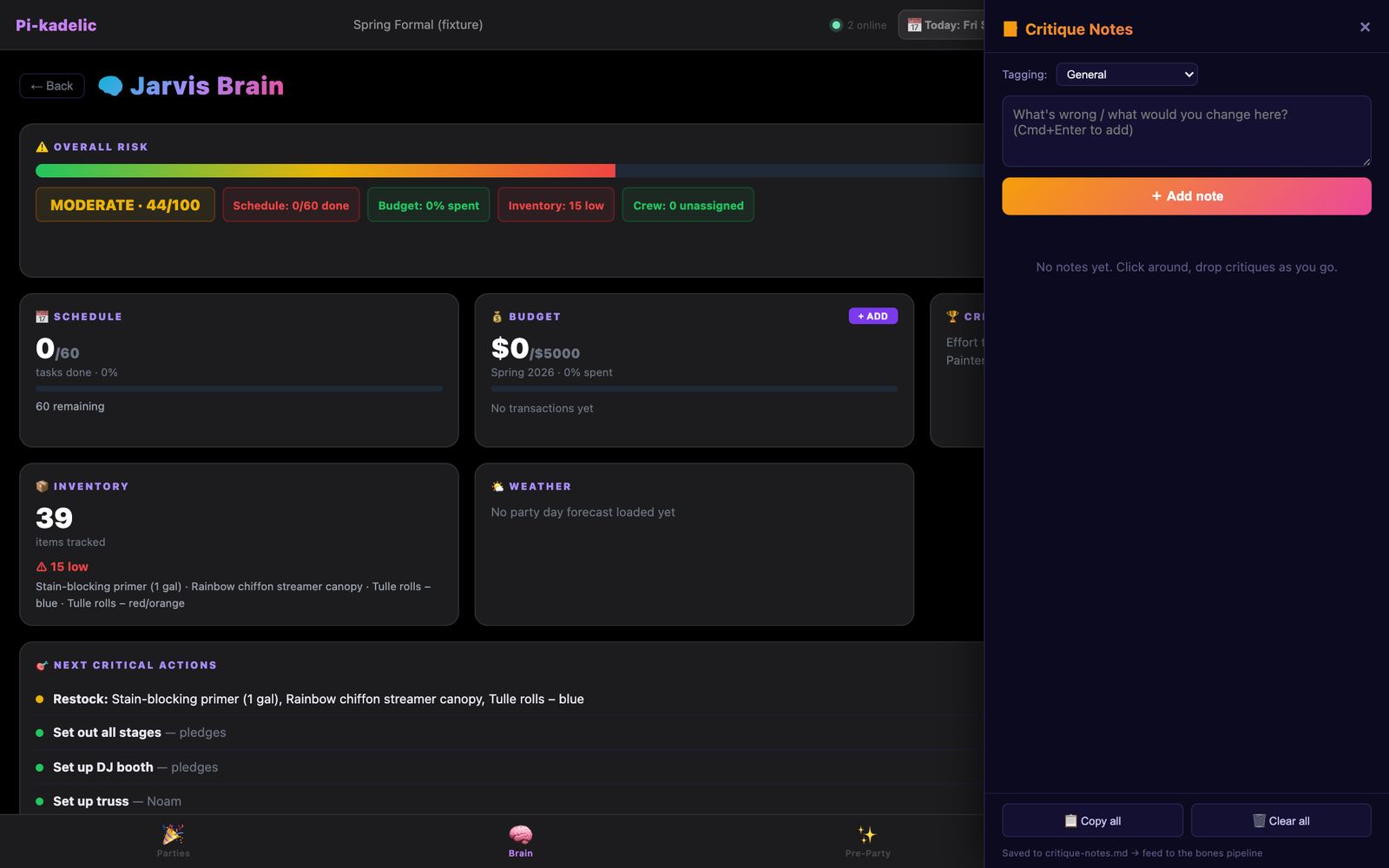Click the Clear all button
The width and height of the screenshot is (1389, 868).
point(1281,820)
